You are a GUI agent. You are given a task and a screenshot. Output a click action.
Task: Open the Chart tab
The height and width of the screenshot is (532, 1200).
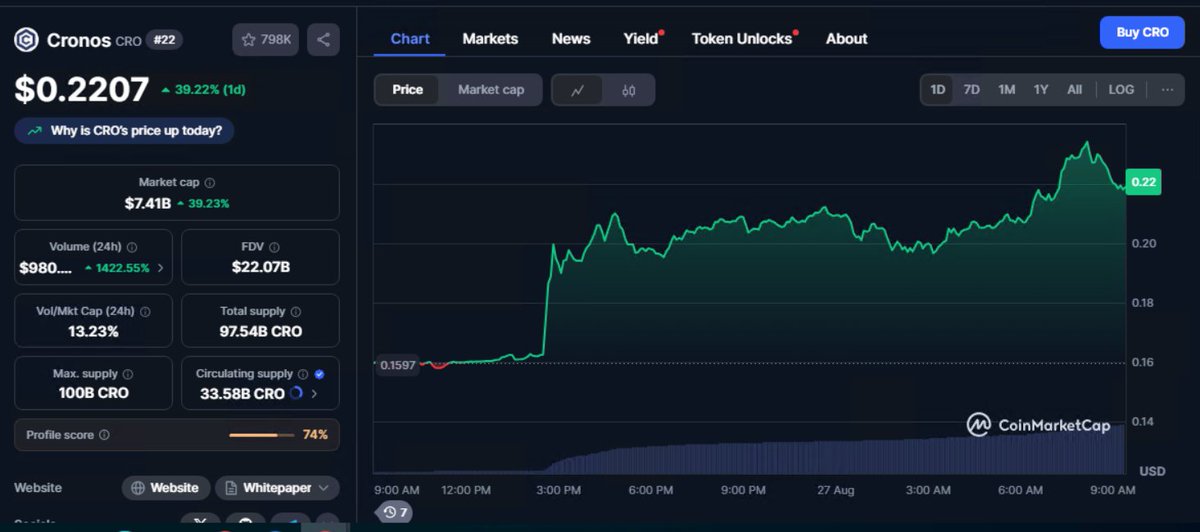410,39
